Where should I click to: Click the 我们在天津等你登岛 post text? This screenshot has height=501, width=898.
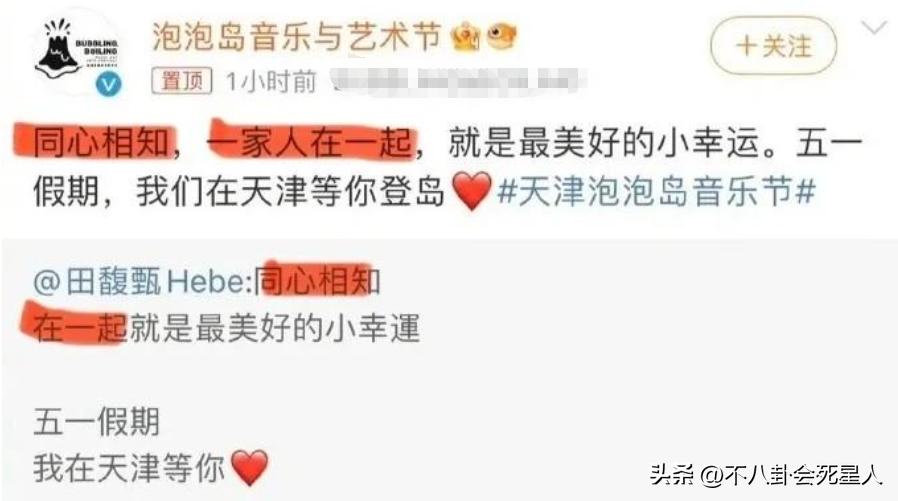[290, 191]
